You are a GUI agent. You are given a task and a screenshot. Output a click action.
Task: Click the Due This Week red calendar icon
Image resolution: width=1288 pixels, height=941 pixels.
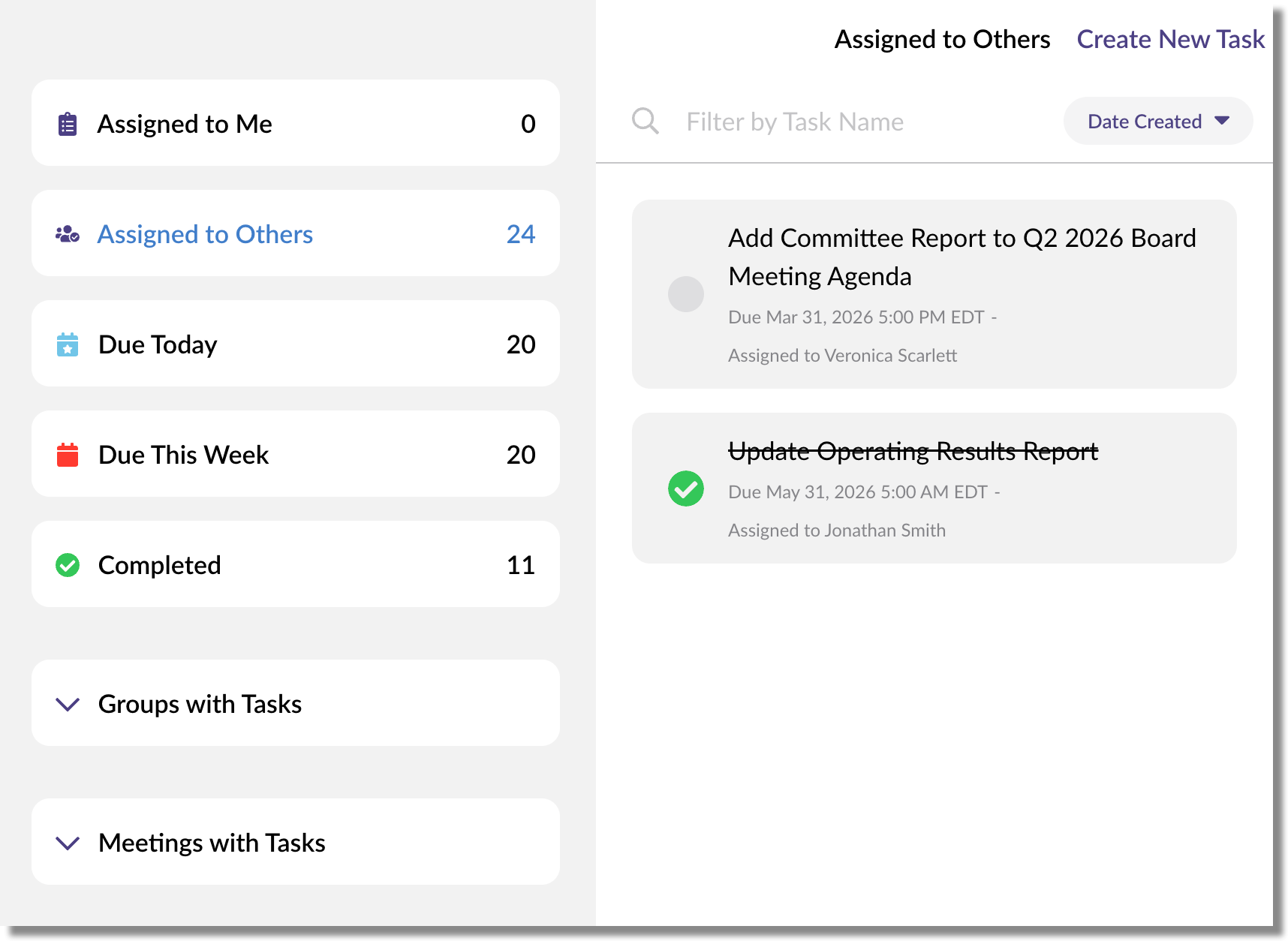pyautogui.click(x=68, y=455)
